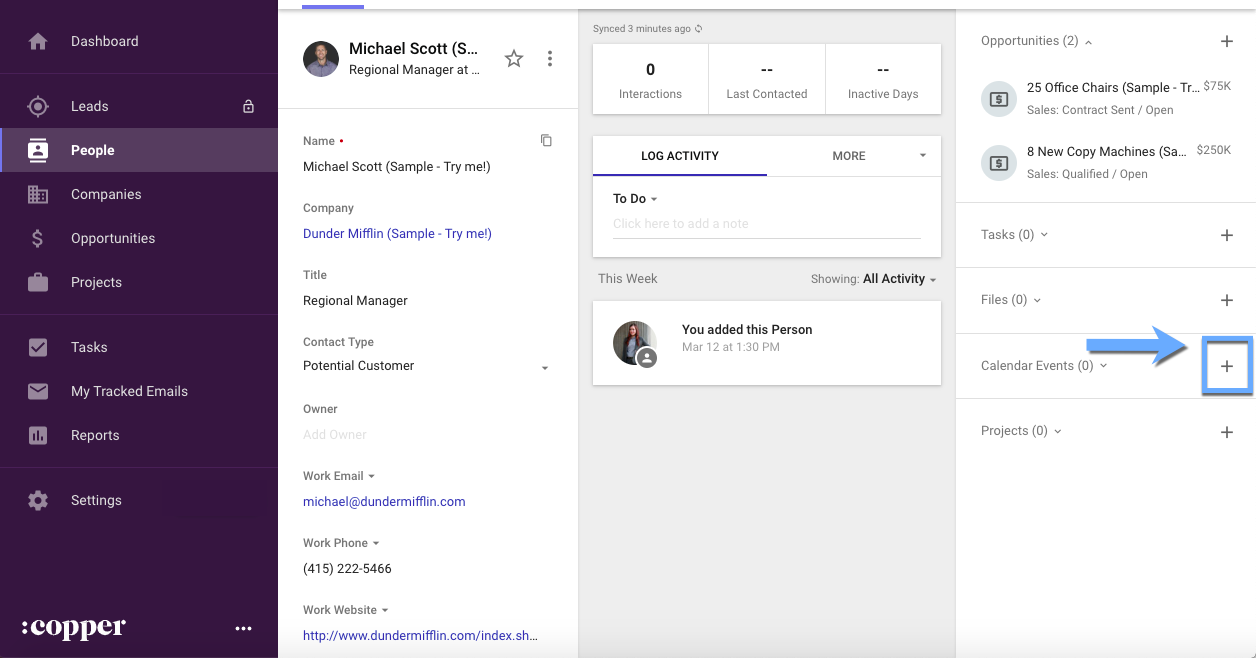Open the three-dot contact options menu
The height and width of the screenshot is (658, 1256).
pyautogui.click(x=550, y=59)
